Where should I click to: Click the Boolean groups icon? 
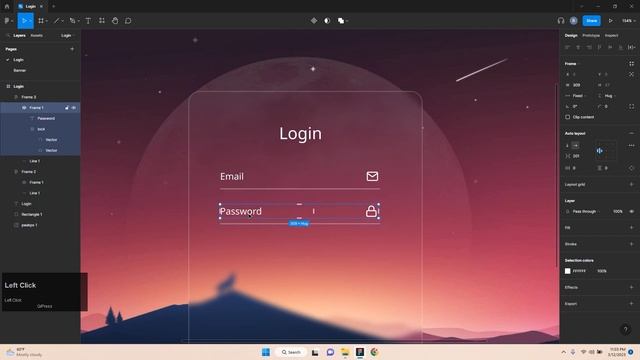[x=341, y=20]
